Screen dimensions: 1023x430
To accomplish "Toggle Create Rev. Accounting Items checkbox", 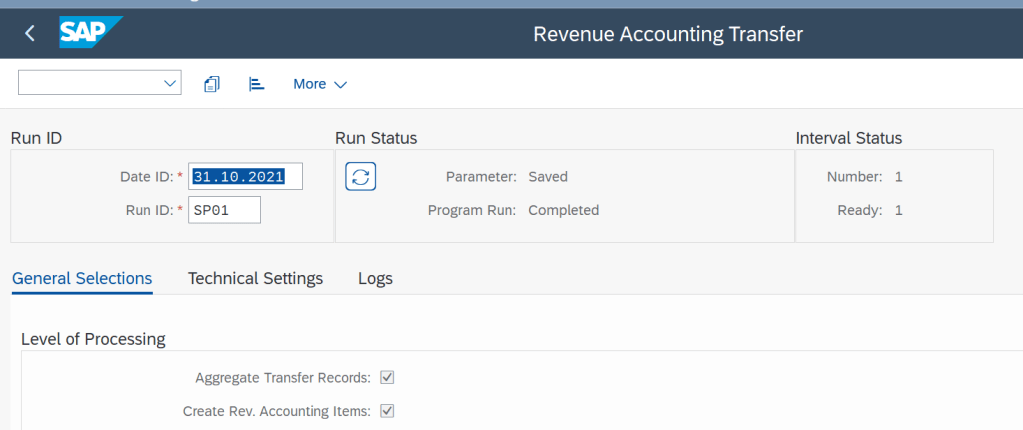I will pos(388,410).
